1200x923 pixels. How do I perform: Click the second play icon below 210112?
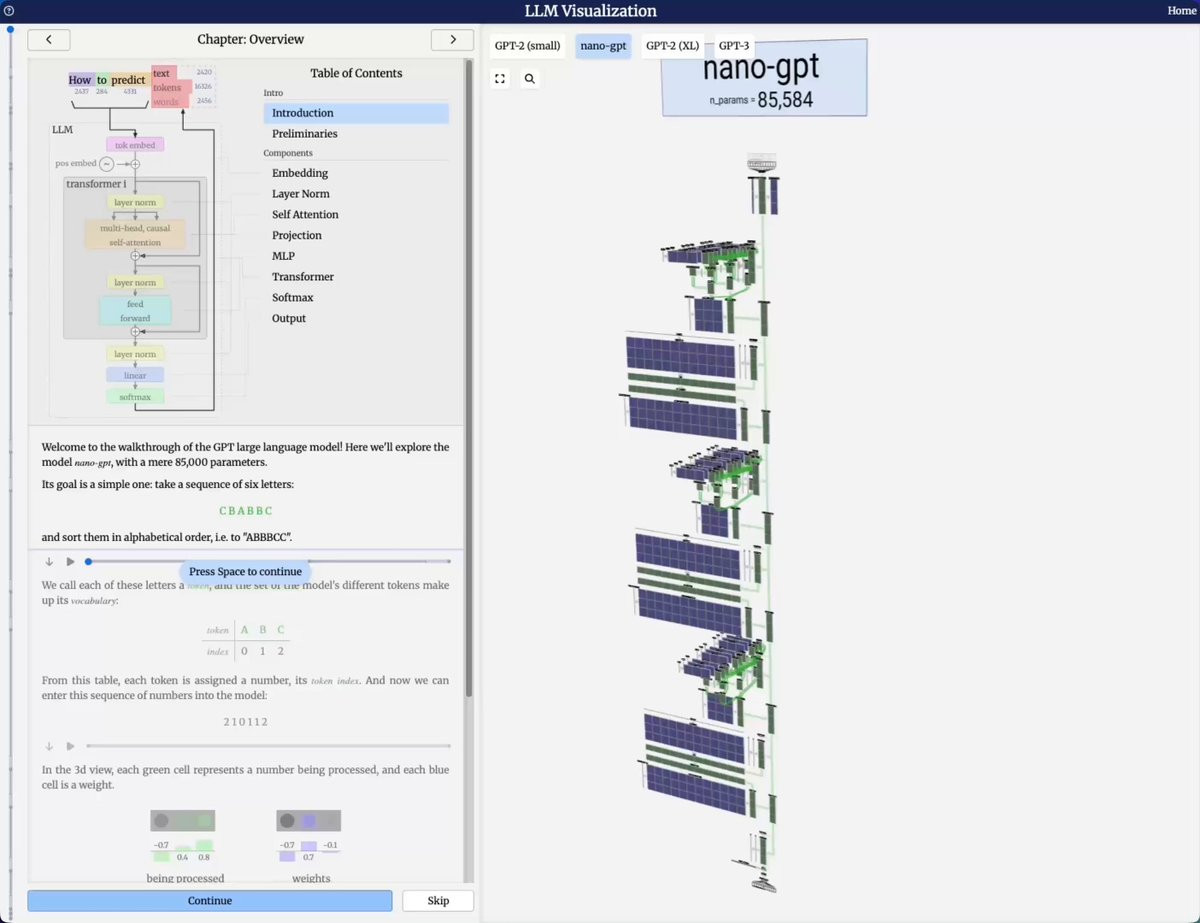pos(70,746)
